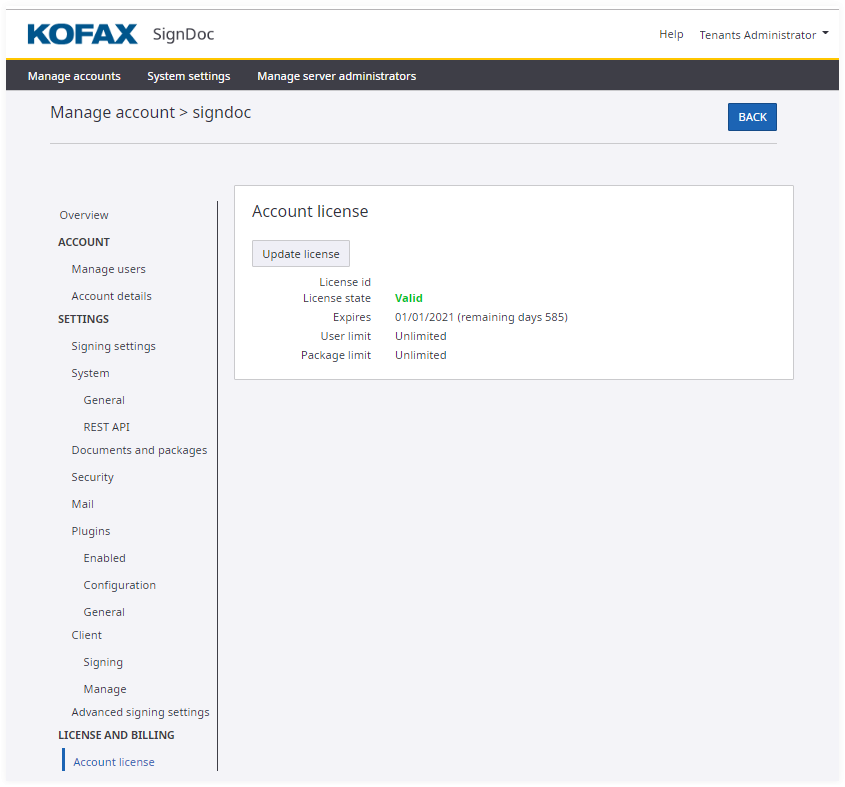Select Manage users in sidebar
845x787 pixels.
pyautogui.click(x=108, y=269)
